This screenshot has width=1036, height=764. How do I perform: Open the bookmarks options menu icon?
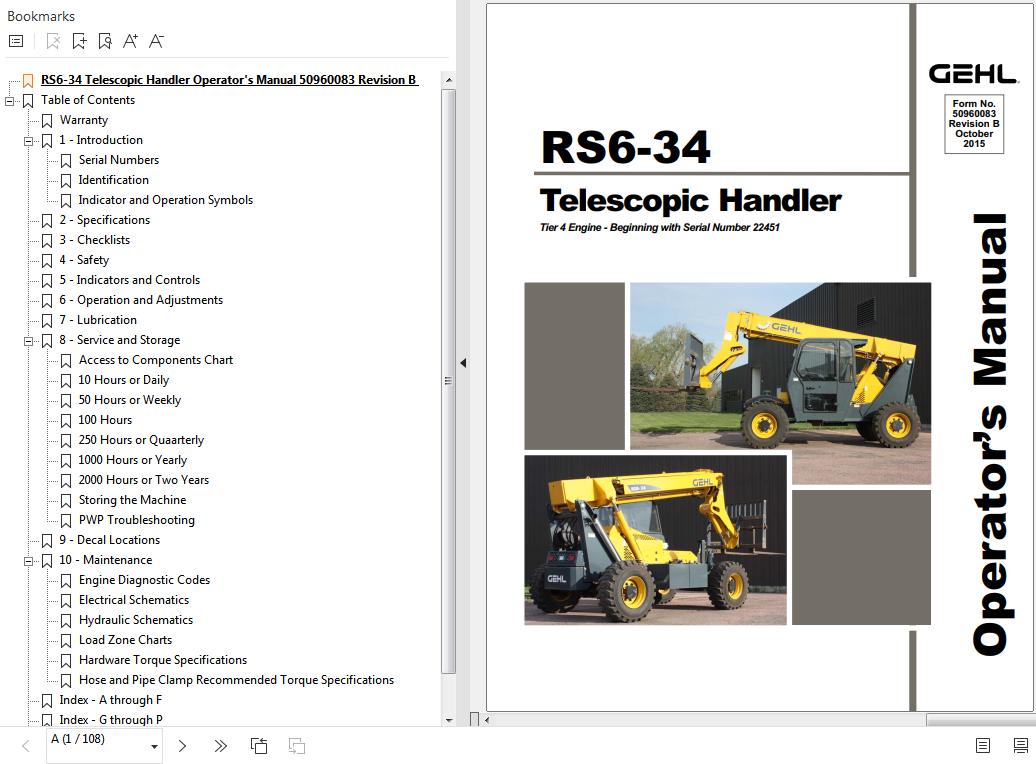pyautogui.click(x=16, y=41)
